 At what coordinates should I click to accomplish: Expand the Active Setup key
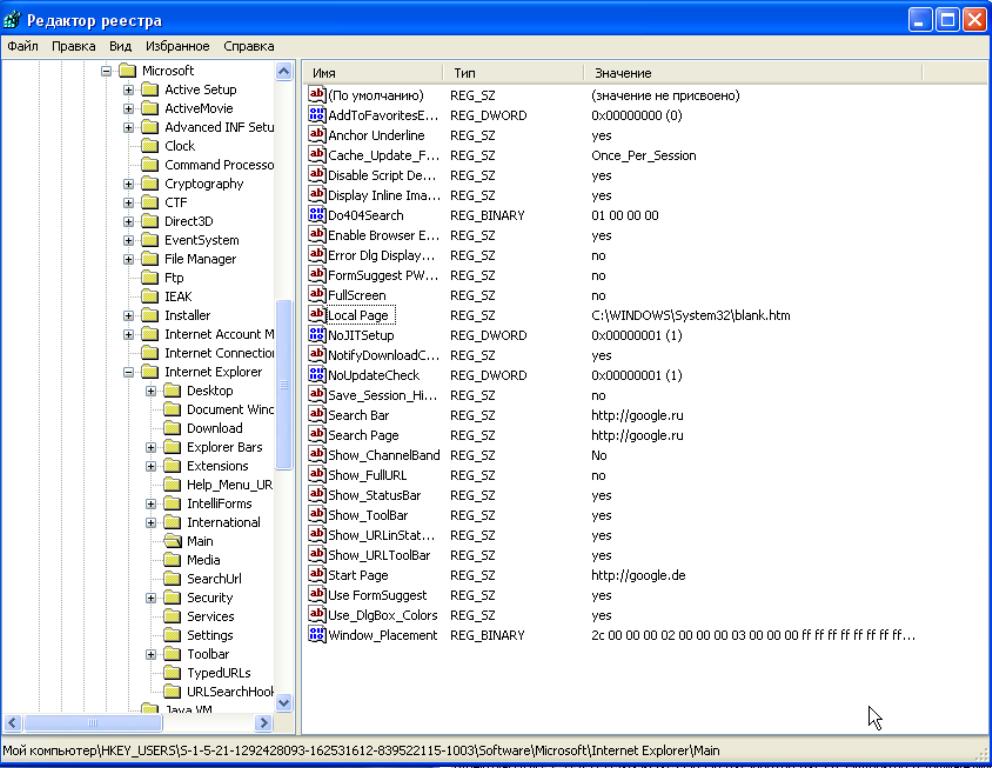pyautogui.click(x=128, y=90)
